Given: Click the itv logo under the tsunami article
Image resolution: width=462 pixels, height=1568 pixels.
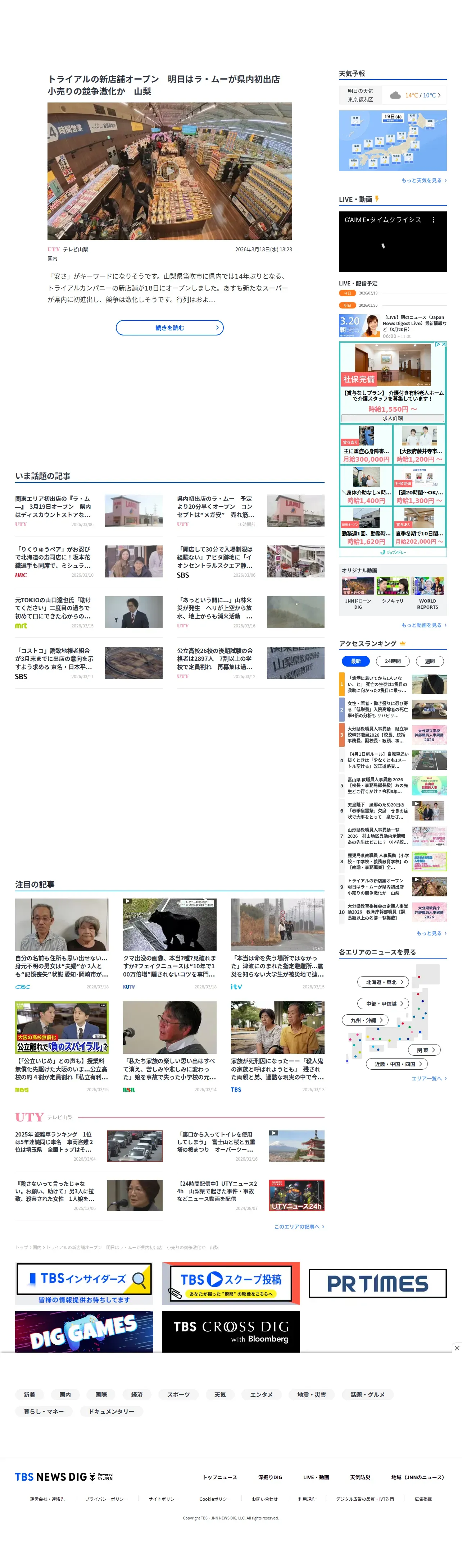Looking at the screenshot, I should (236, 987).
